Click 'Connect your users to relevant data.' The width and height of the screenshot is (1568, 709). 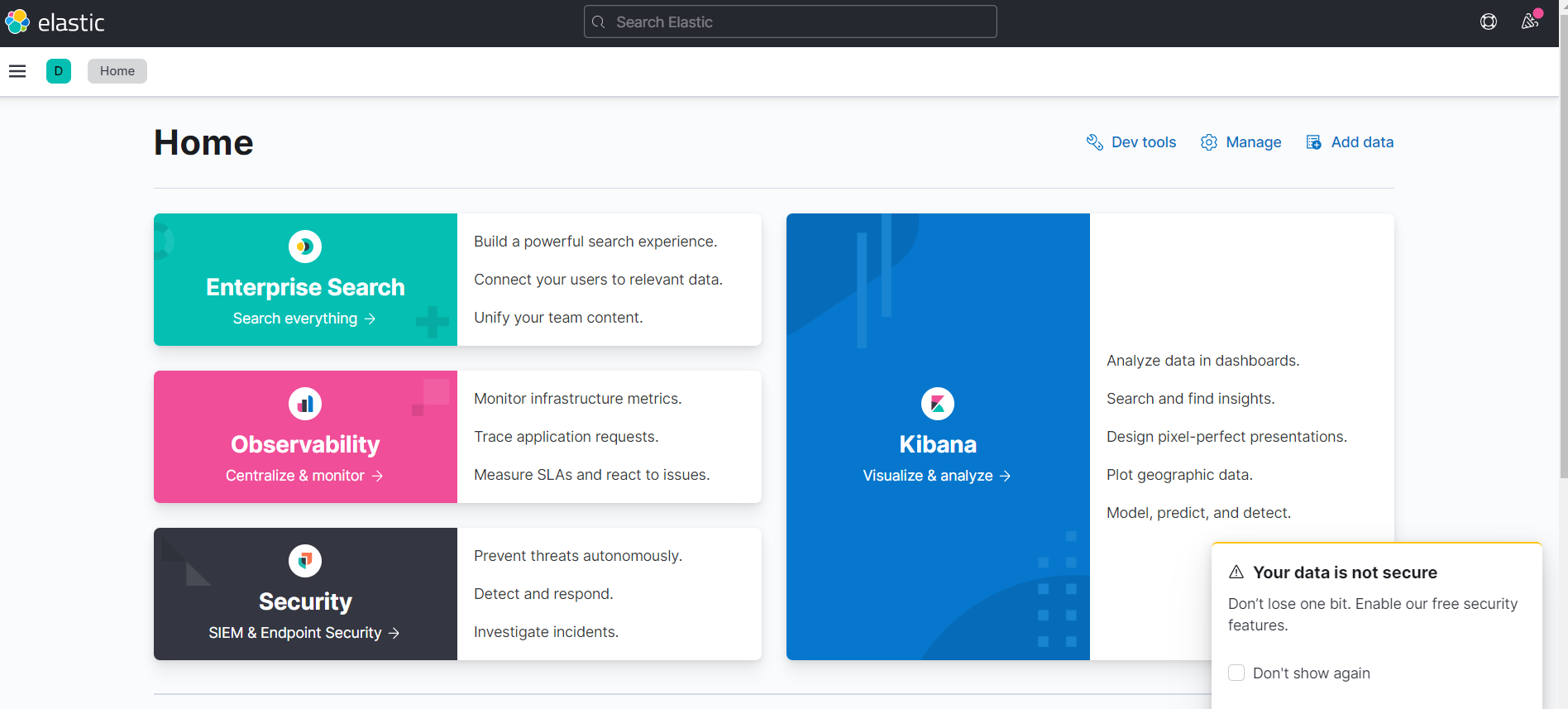[598, 280]
